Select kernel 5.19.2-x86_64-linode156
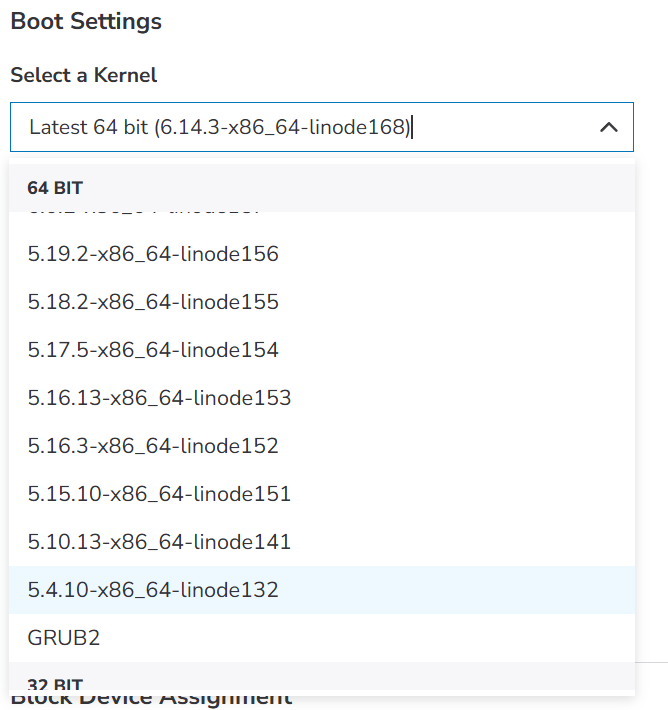 [322, 254]
